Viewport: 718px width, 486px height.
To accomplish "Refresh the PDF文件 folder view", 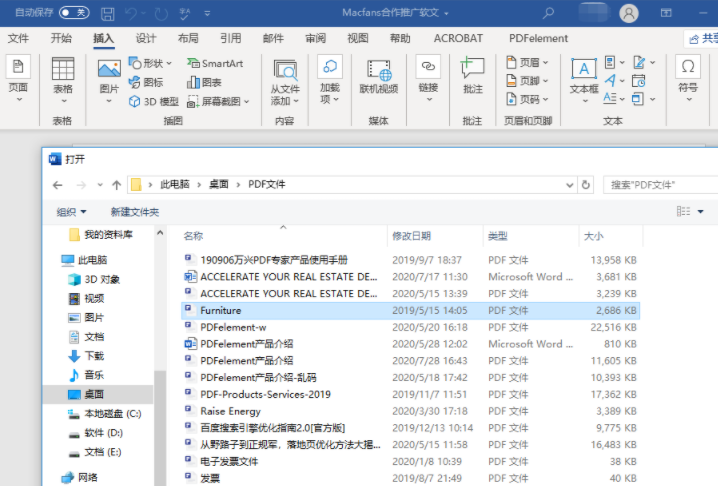I will coord(586,185).
